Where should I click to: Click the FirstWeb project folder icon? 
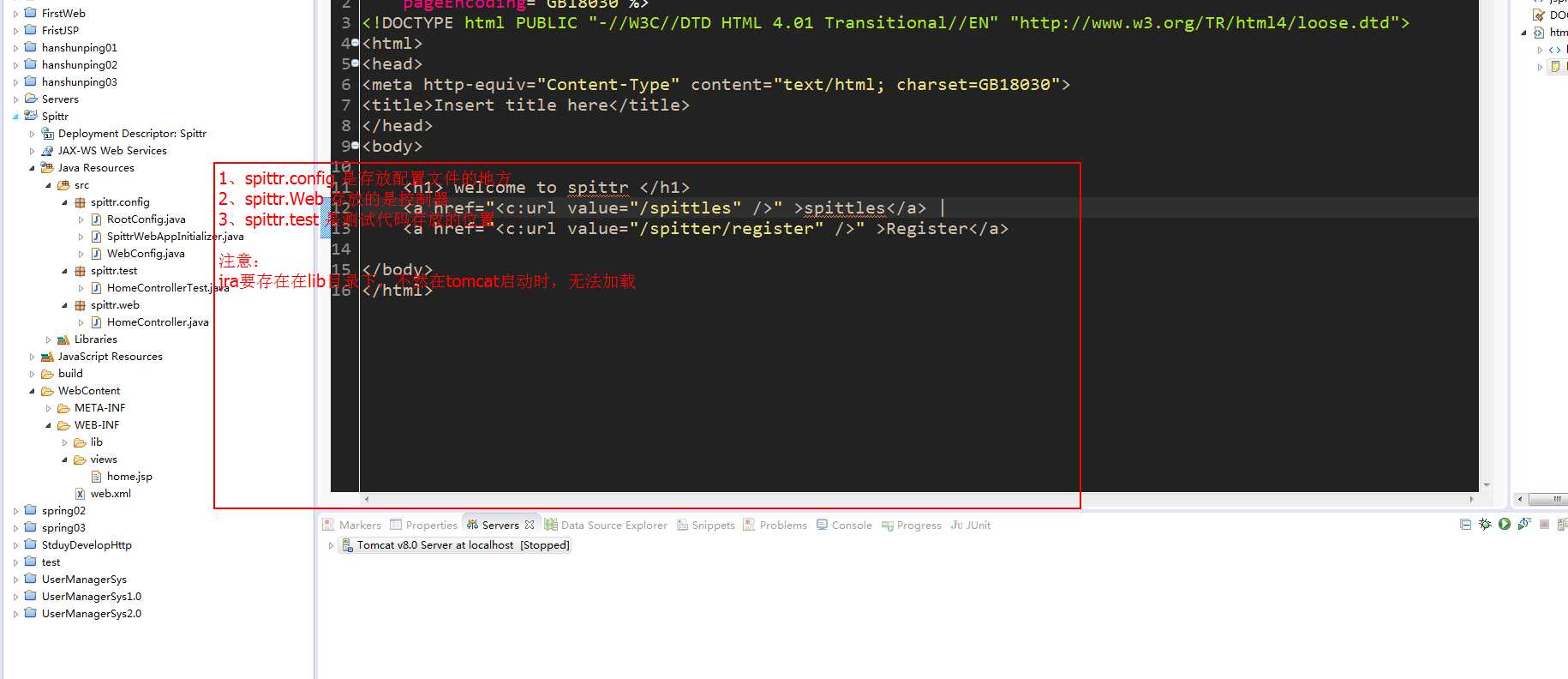31,13
